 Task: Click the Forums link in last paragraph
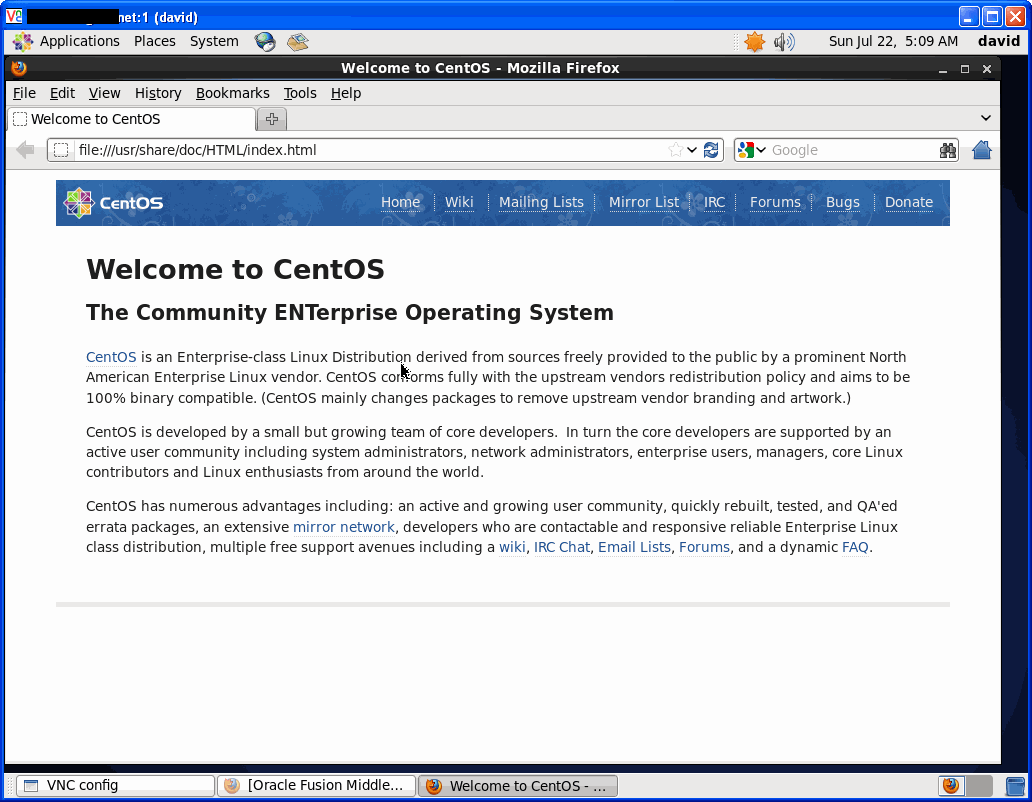tap(704, 547)
